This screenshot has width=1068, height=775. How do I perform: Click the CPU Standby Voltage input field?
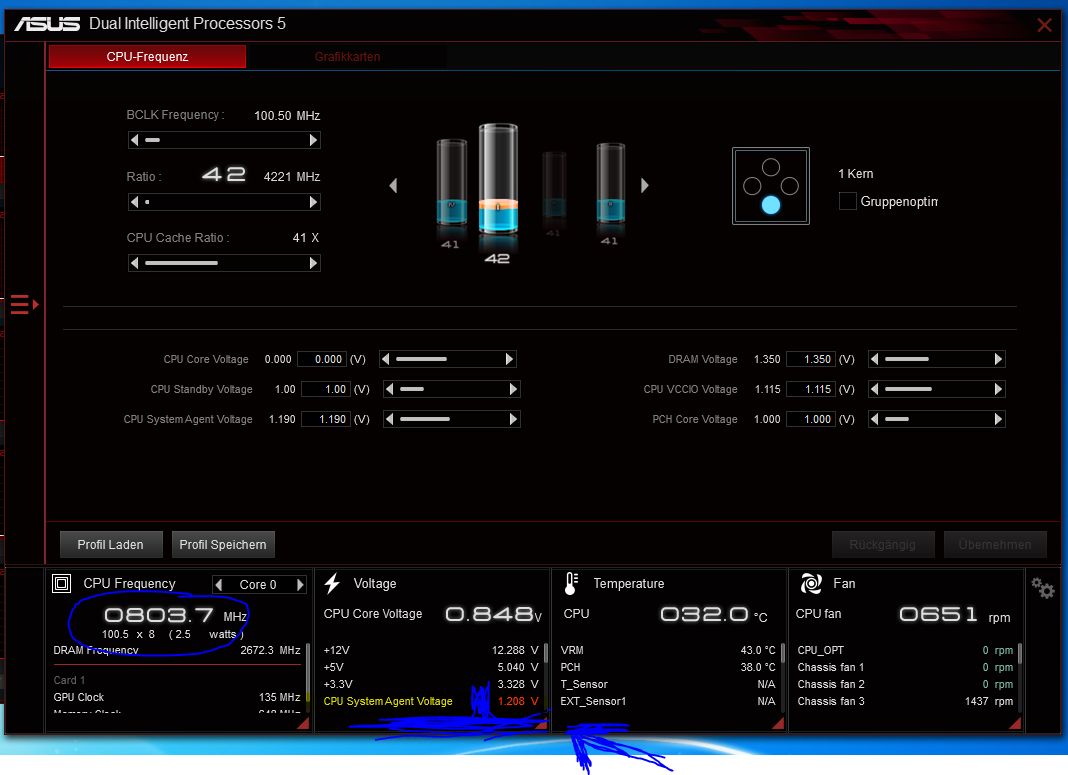(x=326, y=389)
